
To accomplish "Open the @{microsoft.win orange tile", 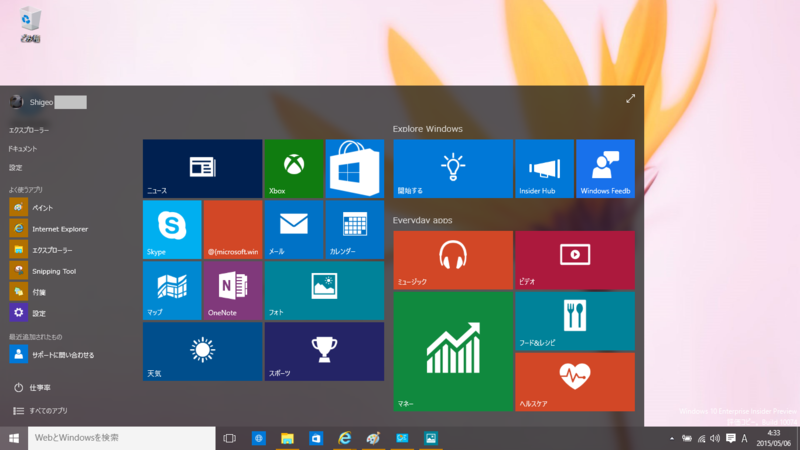I will pos(233,230).
